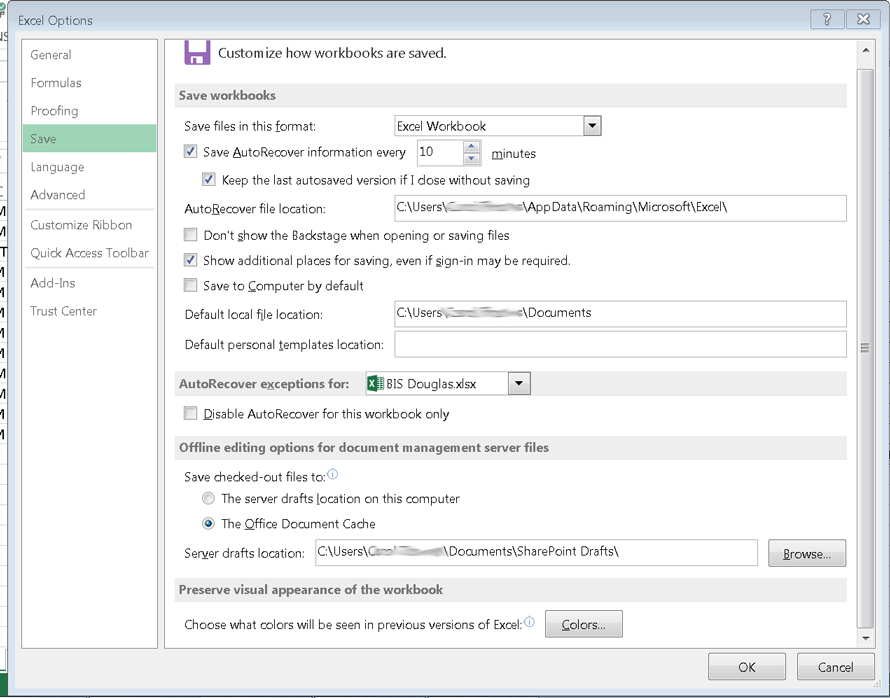Decrease AutoRecover minutes with down arrow
This screenshot has height=698, width=890.
pyautogui.click(x=471, y=159)
